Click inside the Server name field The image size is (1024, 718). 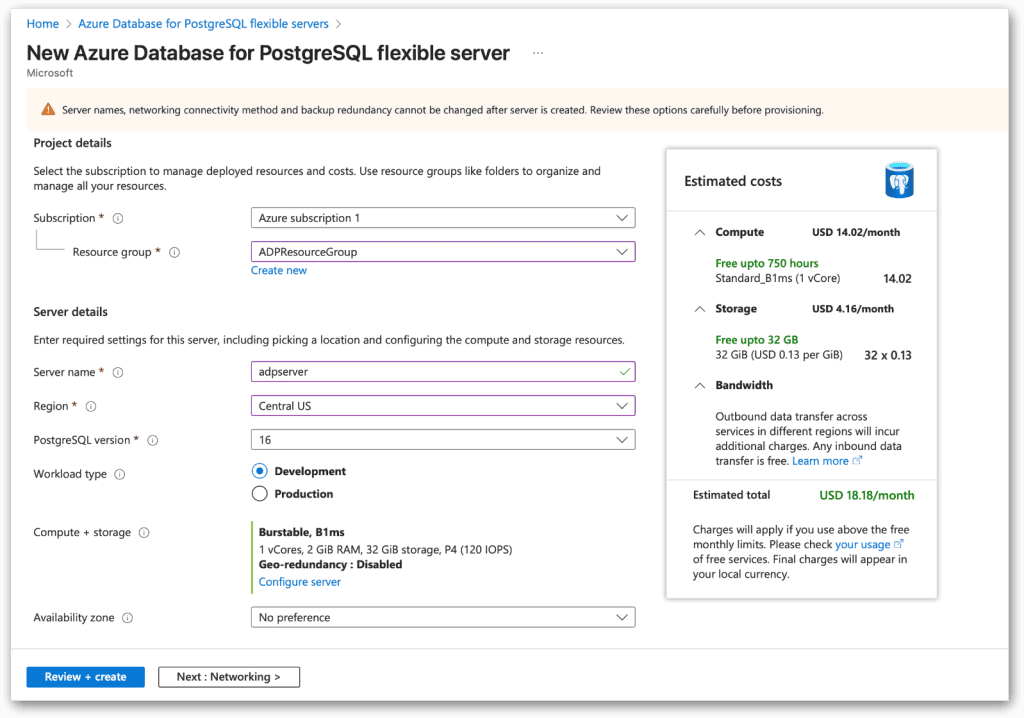[x=440, y=371]
